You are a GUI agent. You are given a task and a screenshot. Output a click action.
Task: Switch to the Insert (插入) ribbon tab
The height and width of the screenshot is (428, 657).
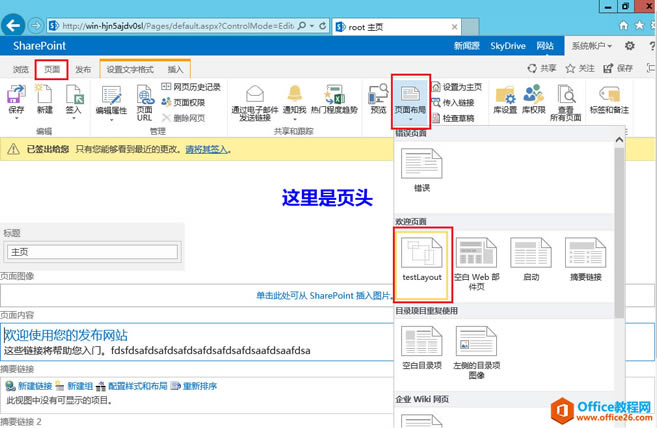[175, 70]
